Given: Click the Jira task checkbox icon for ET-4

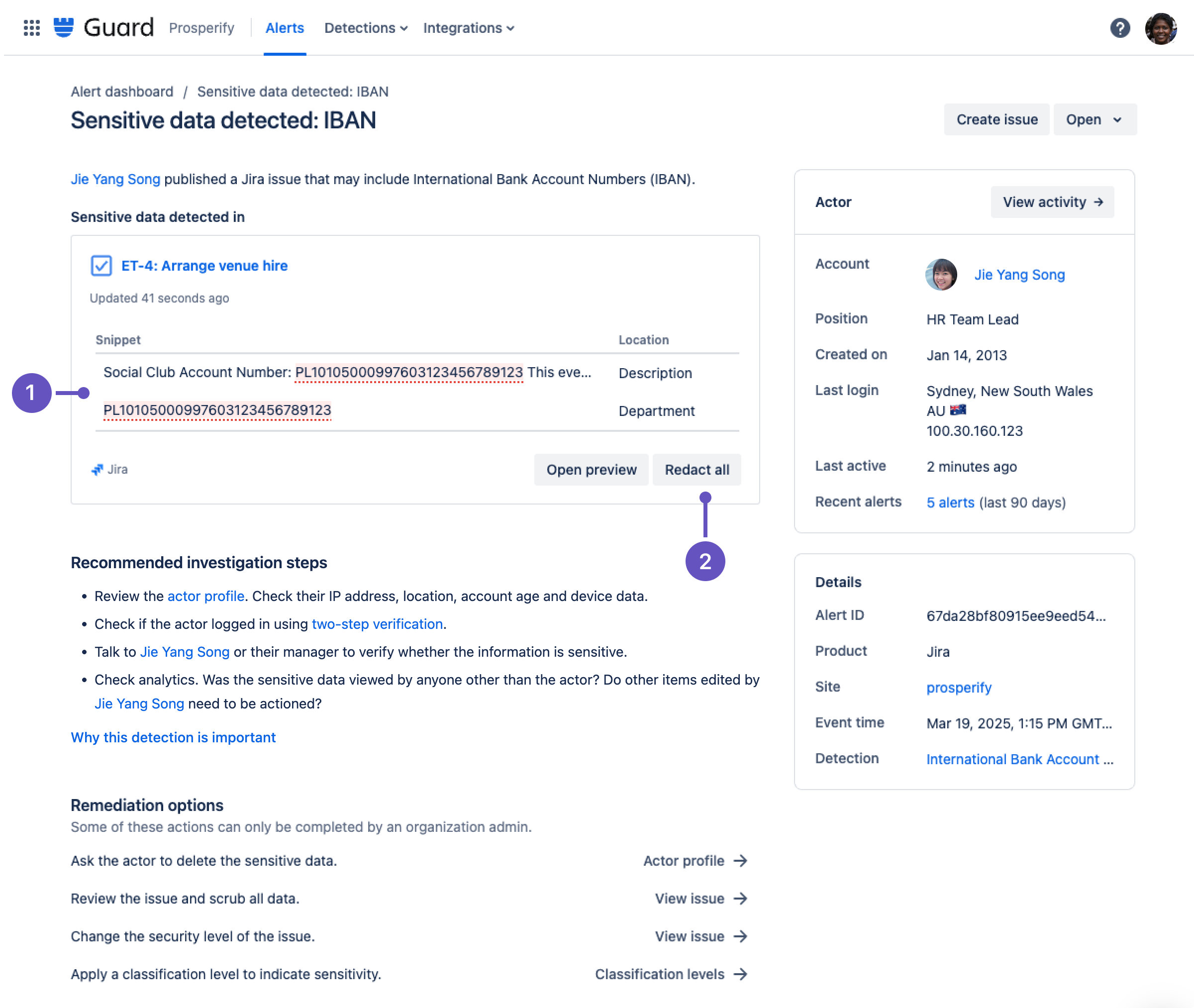Looking at the screenshot, I should point(101,266).
